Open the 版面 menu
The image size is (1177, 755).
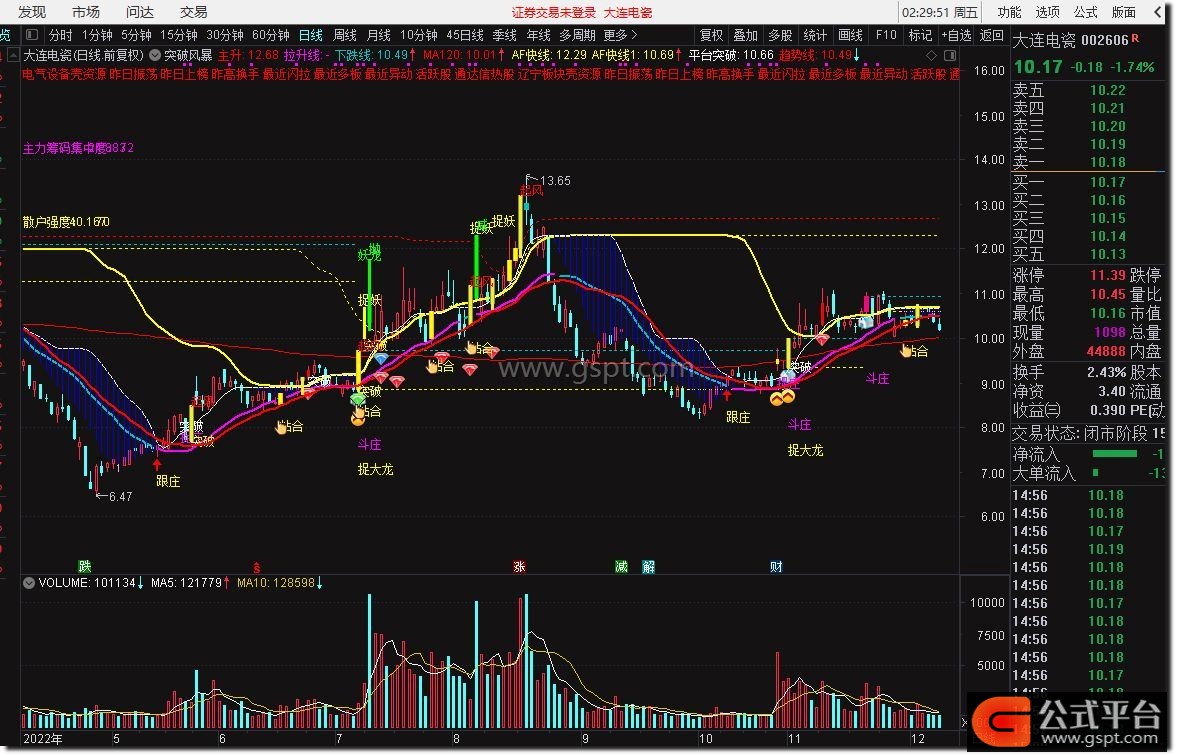[1124, 12]
